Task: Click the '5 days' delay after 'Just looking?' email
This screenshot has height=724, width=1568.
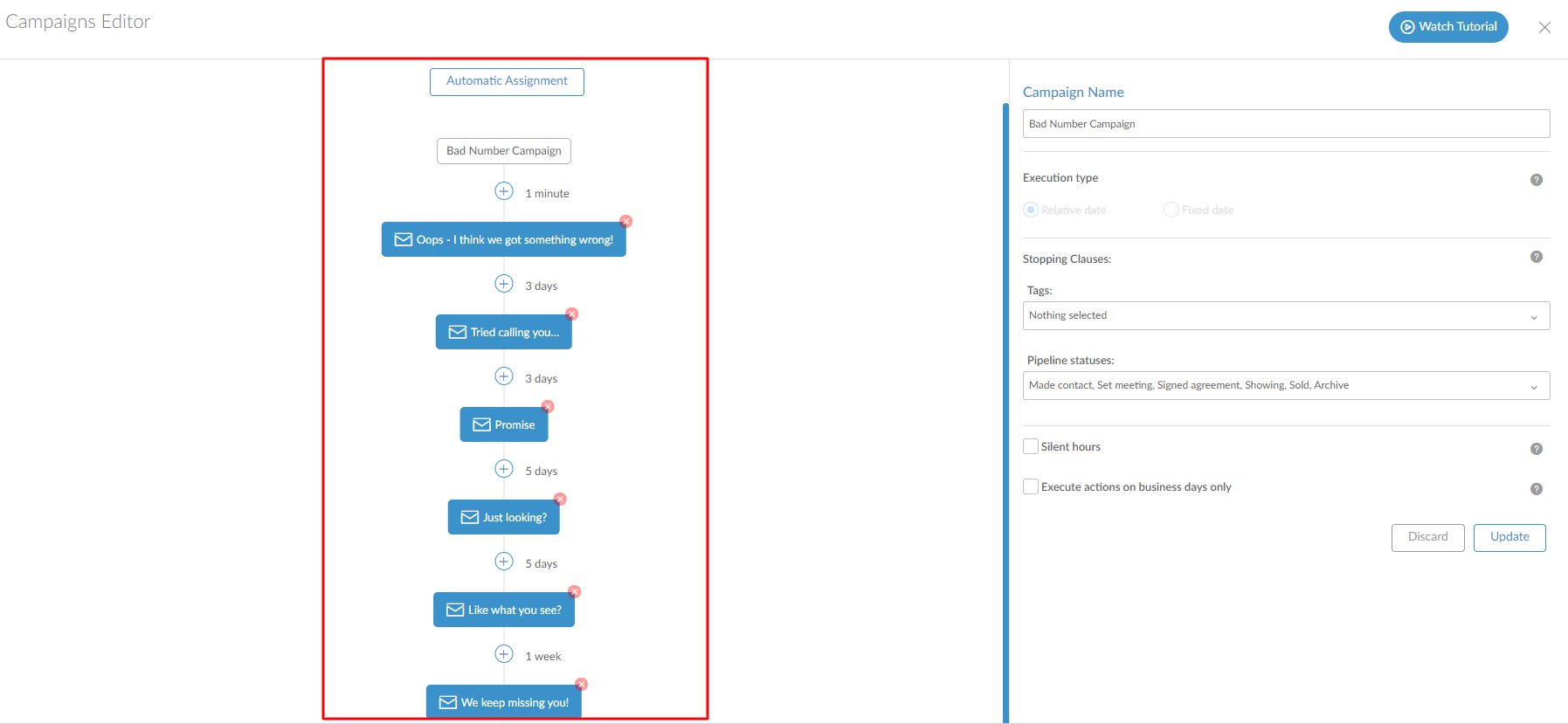Action: click(x=541, y=564)
